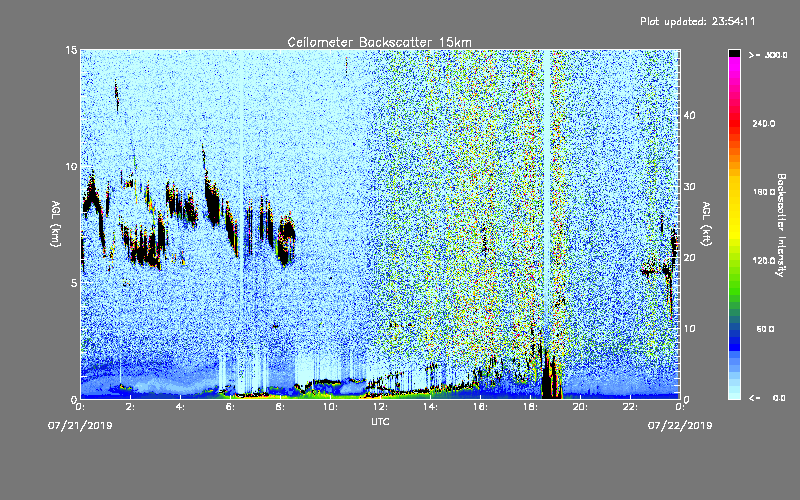Click the 'Ceilometer Backscatter 15km' plot title
The width and height of the screenshot is (800, 500).
click(x=379, y=42)
